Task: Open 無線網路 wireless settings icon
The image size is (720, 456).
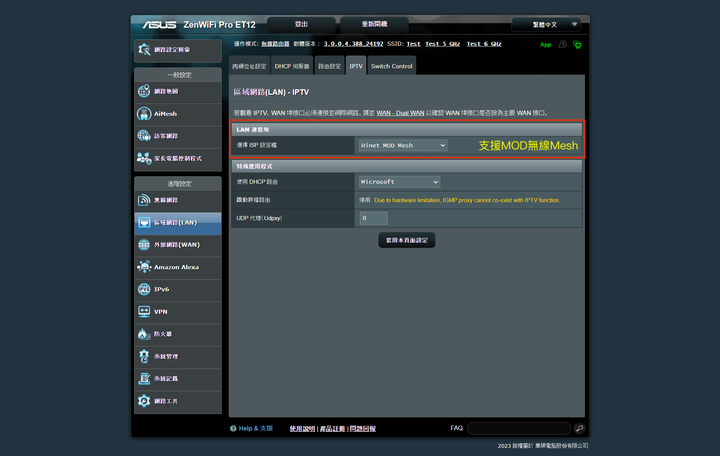Action: 144,200
